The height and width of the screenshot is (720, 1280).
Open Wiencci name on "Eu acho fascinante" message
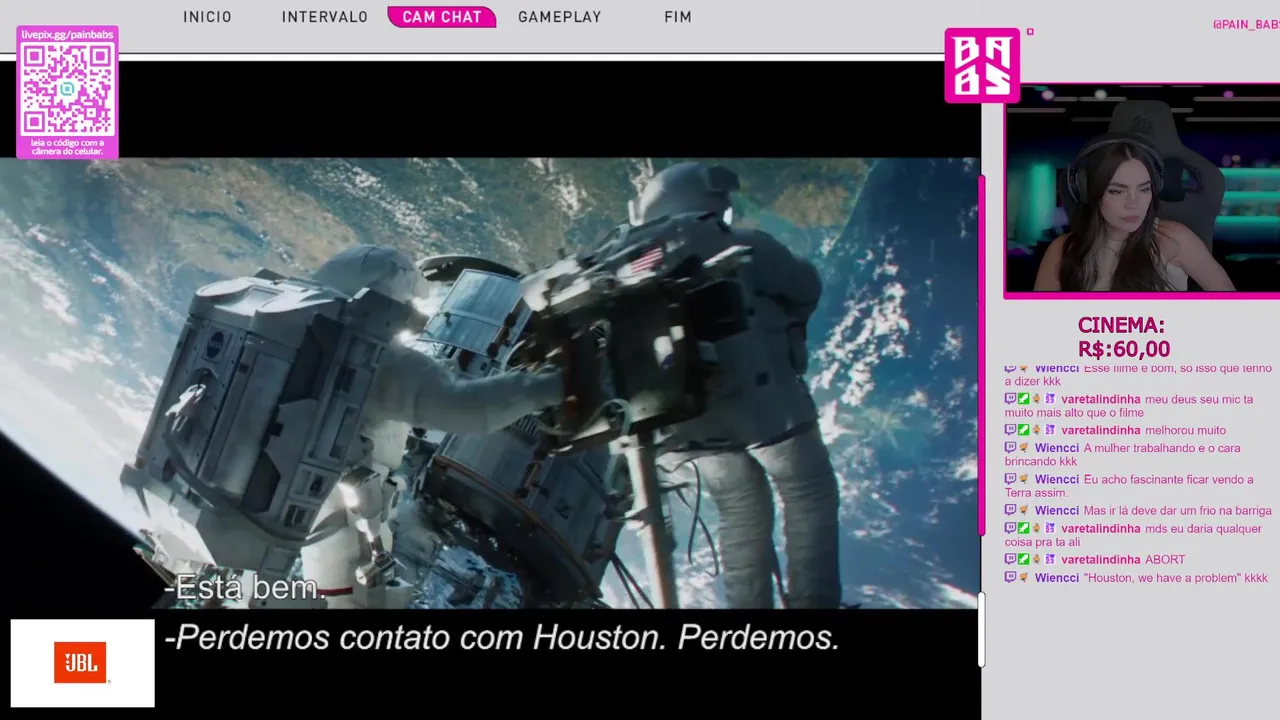click(1057, 480)
